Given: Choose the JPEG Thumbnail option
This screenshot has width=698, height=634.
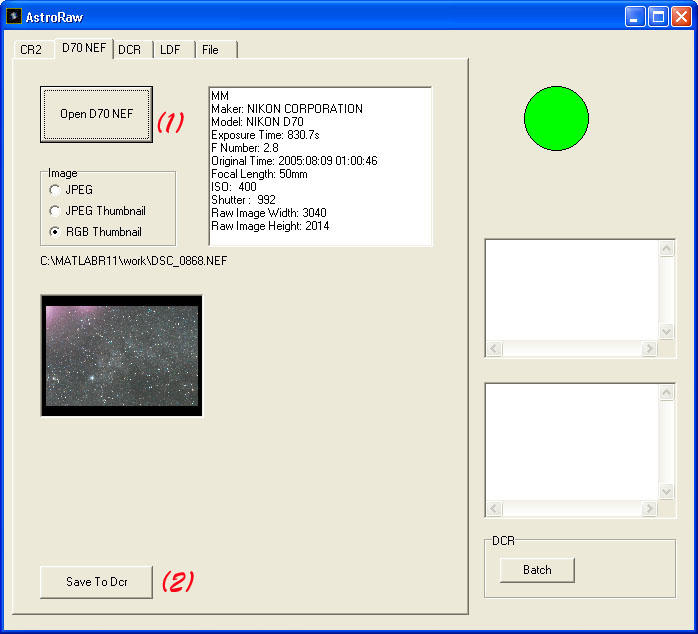Looking at the screenshot, I should pos(97,211).
